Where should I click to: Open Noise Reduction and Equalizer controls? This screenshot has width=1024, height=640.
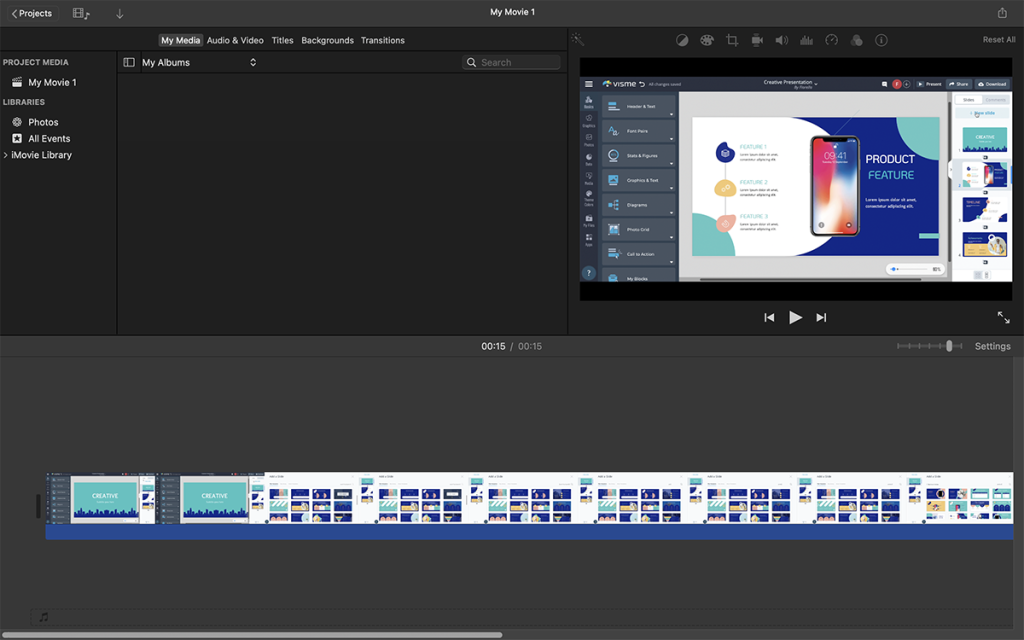[x=806, y=40]
